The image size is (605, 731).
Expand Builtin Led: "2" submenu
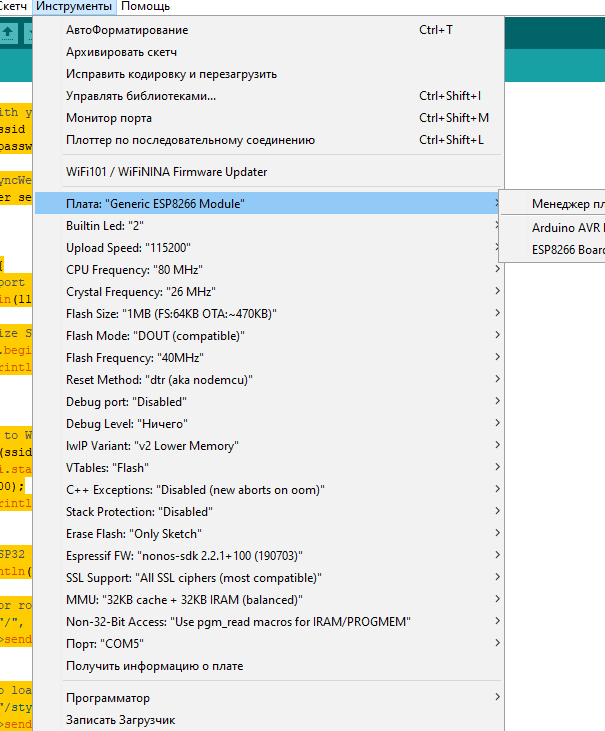(269, 226)
